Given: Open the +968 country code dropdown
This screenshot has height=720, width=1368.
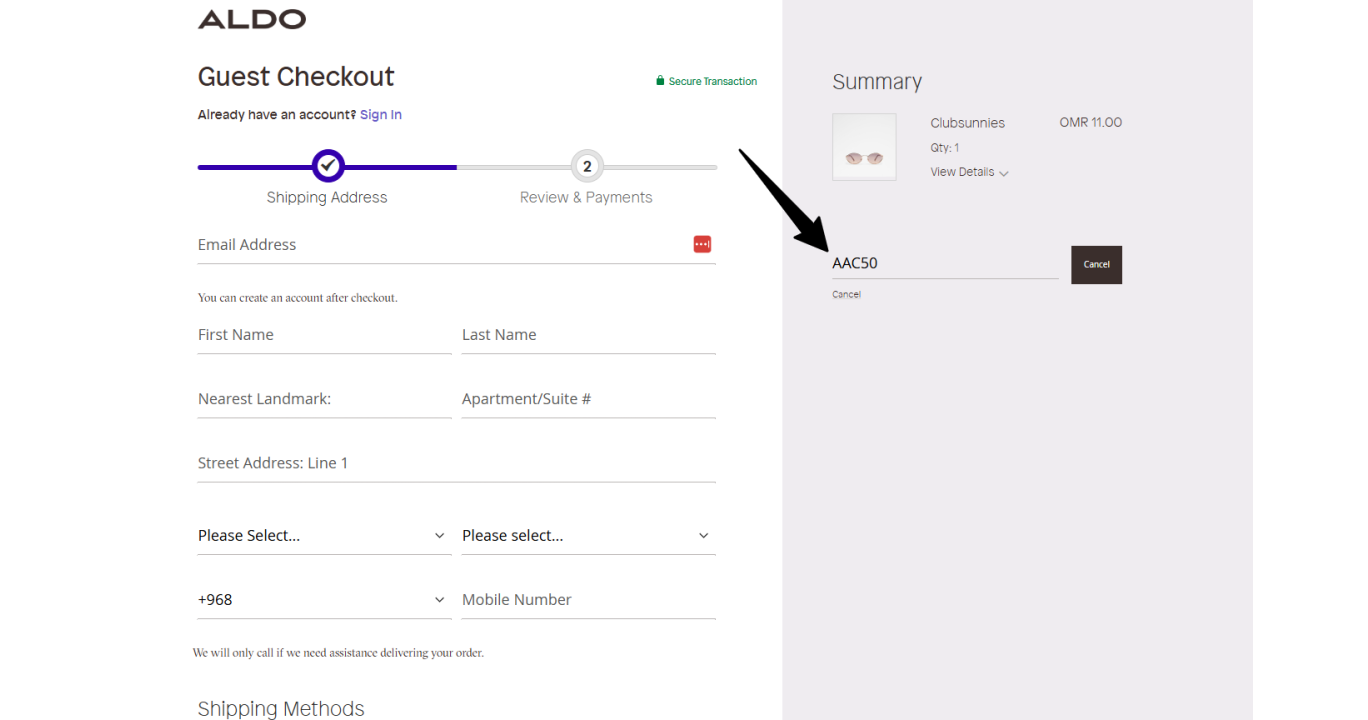Looking at the screenshot, I should (325, 600).
